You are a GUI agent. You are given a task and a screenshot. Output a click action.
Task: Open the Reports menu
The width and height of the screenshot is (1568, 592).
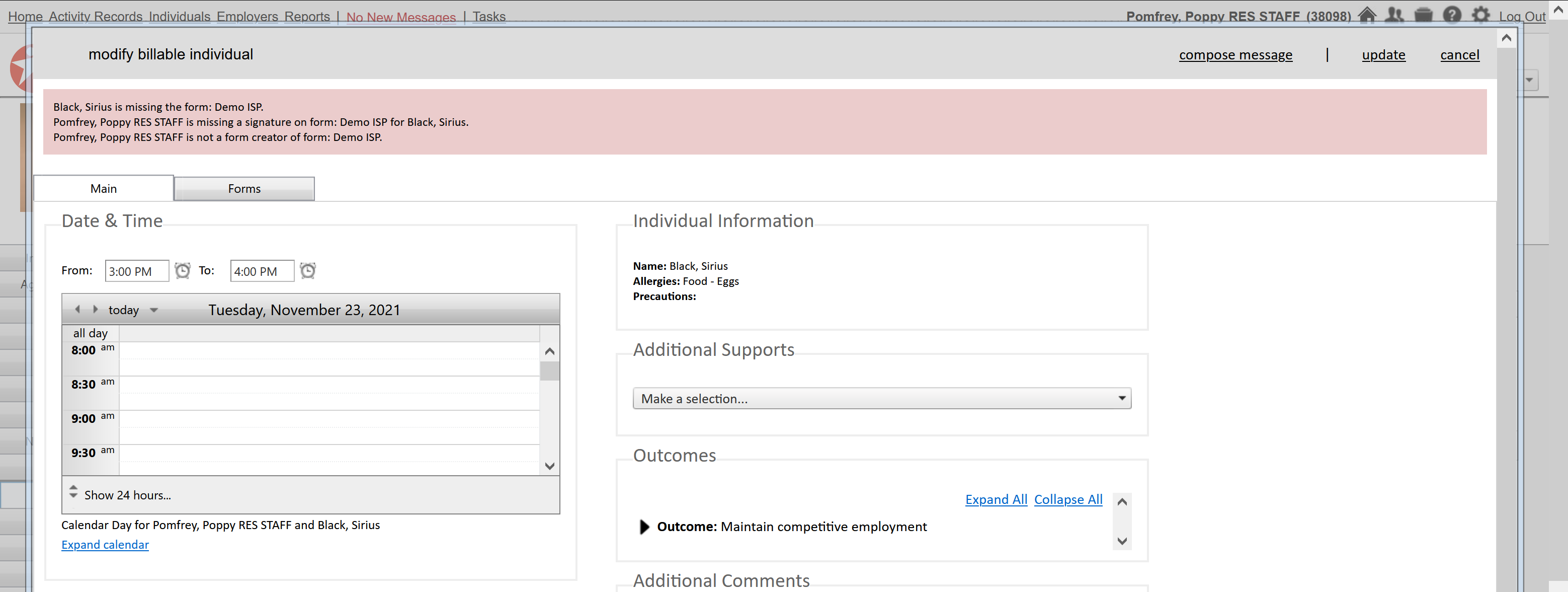click(x=307, y=17)
